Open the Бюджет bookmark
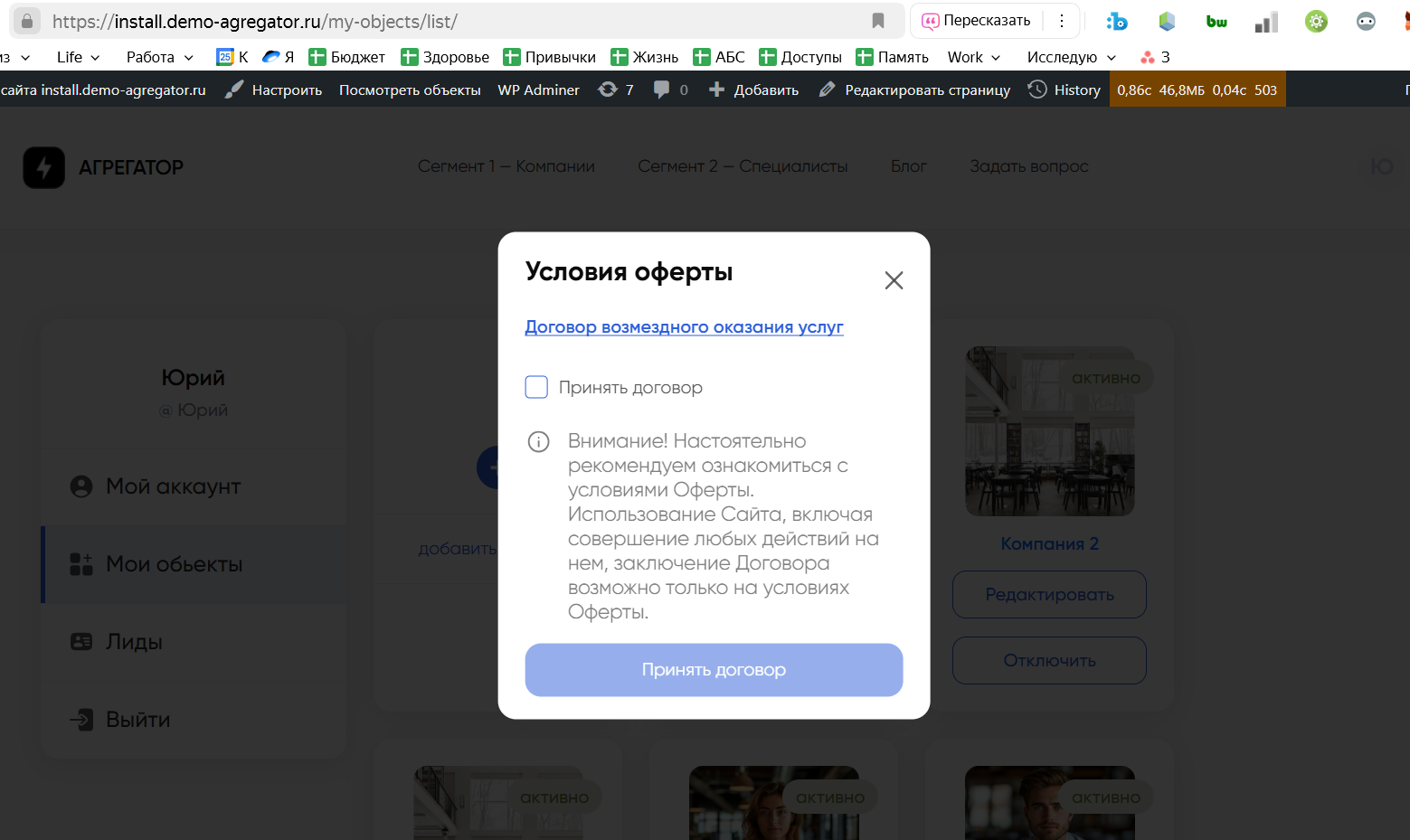The width and height of the screenshot is (1410, 840). pos(347,57)
